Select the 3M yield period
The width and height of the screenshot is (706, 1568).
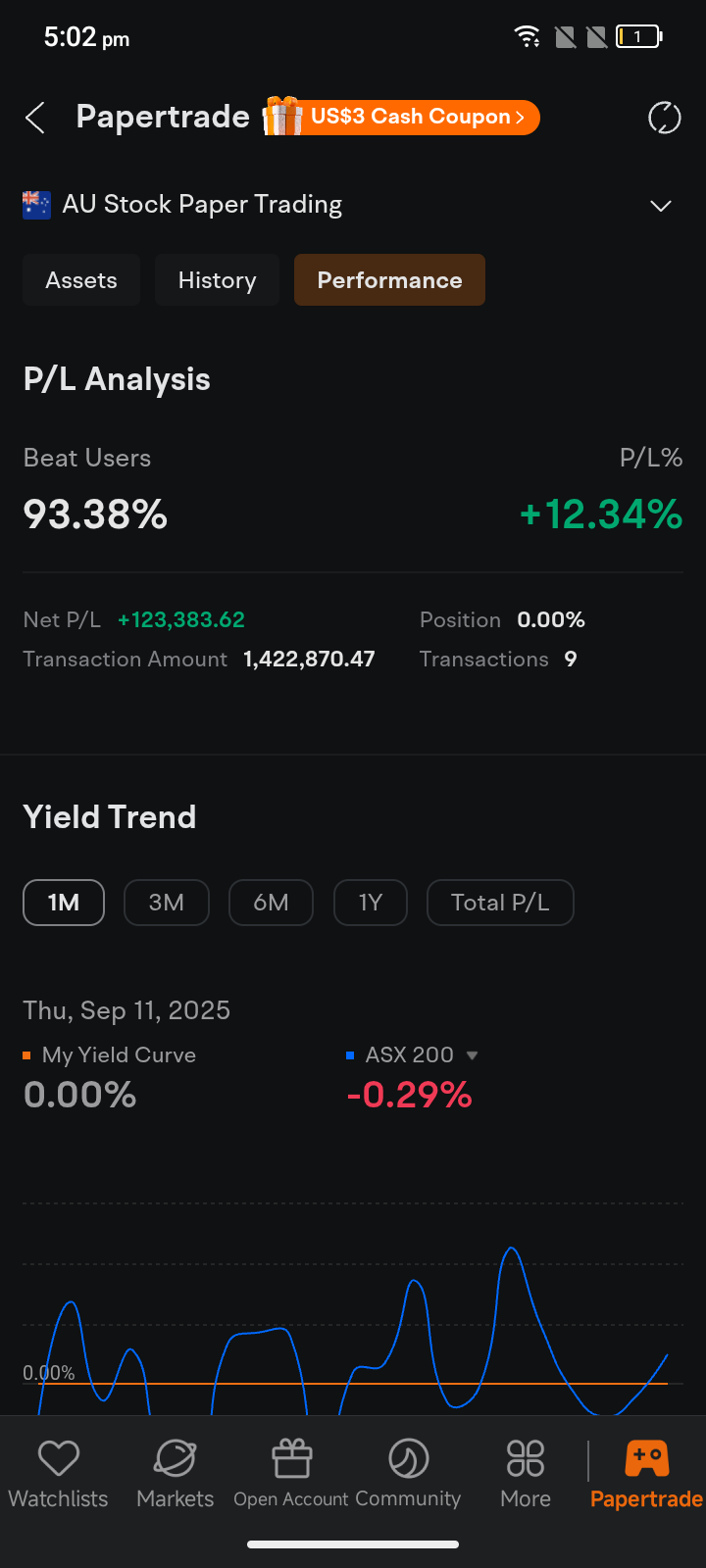[167, 903]
